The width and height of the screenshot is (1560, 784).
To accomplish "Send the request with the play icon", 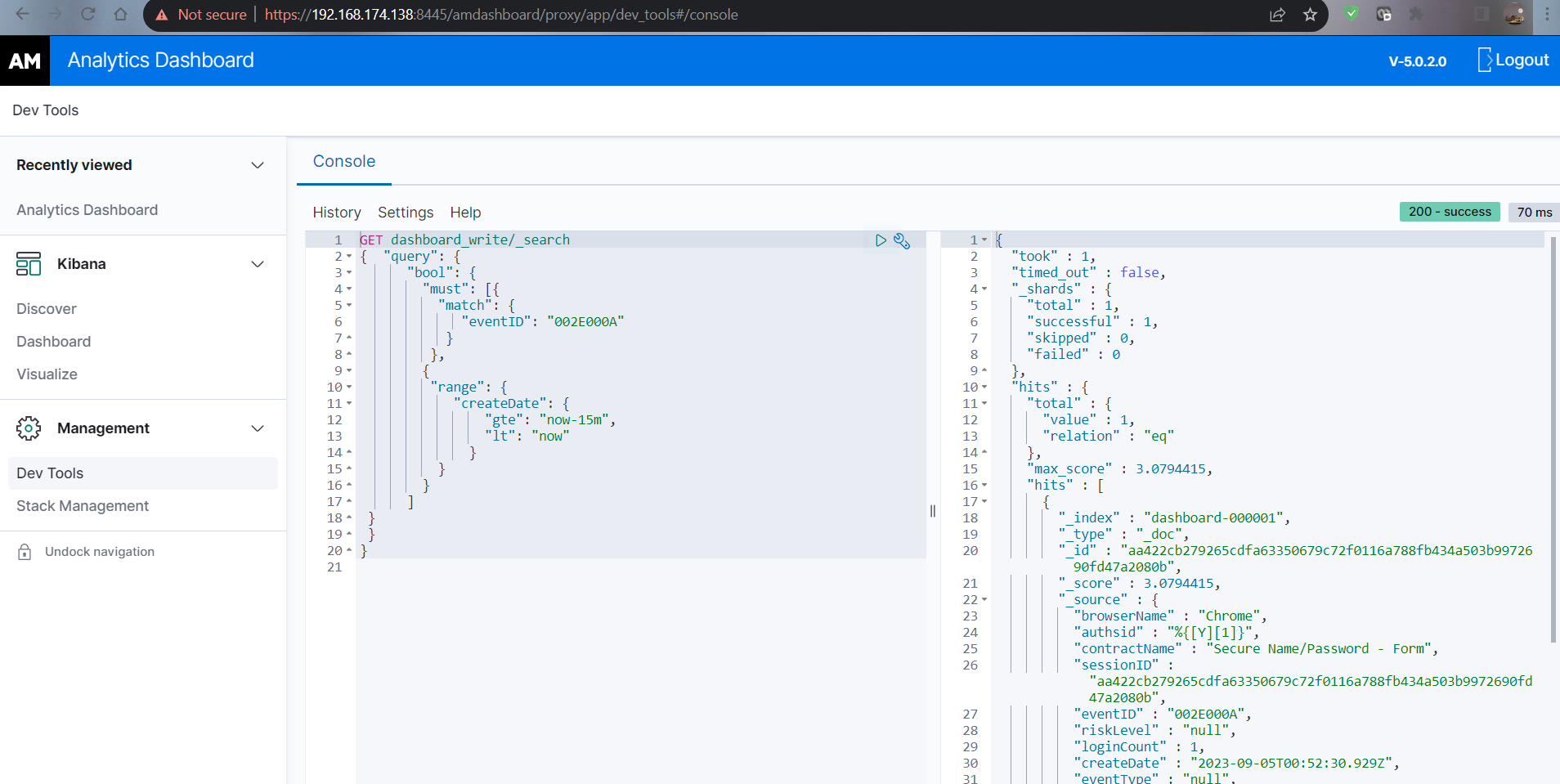I will [881, 240].
